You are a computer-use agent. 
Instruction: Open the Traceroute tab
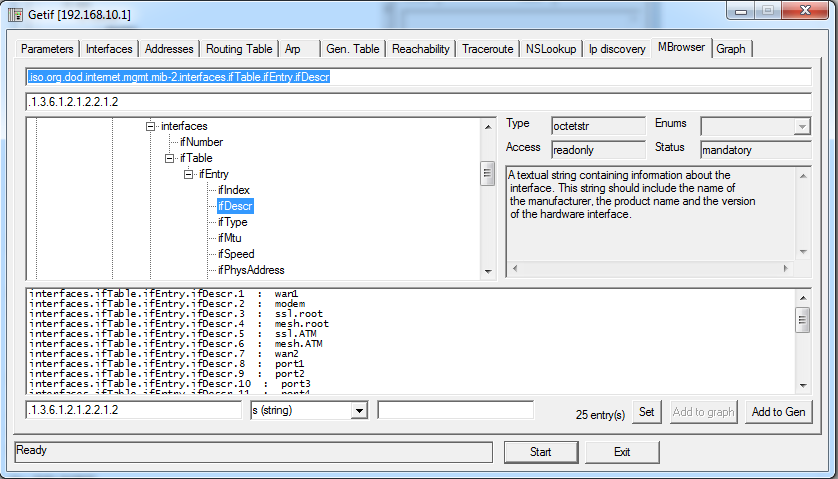click(x=487, y=49)
